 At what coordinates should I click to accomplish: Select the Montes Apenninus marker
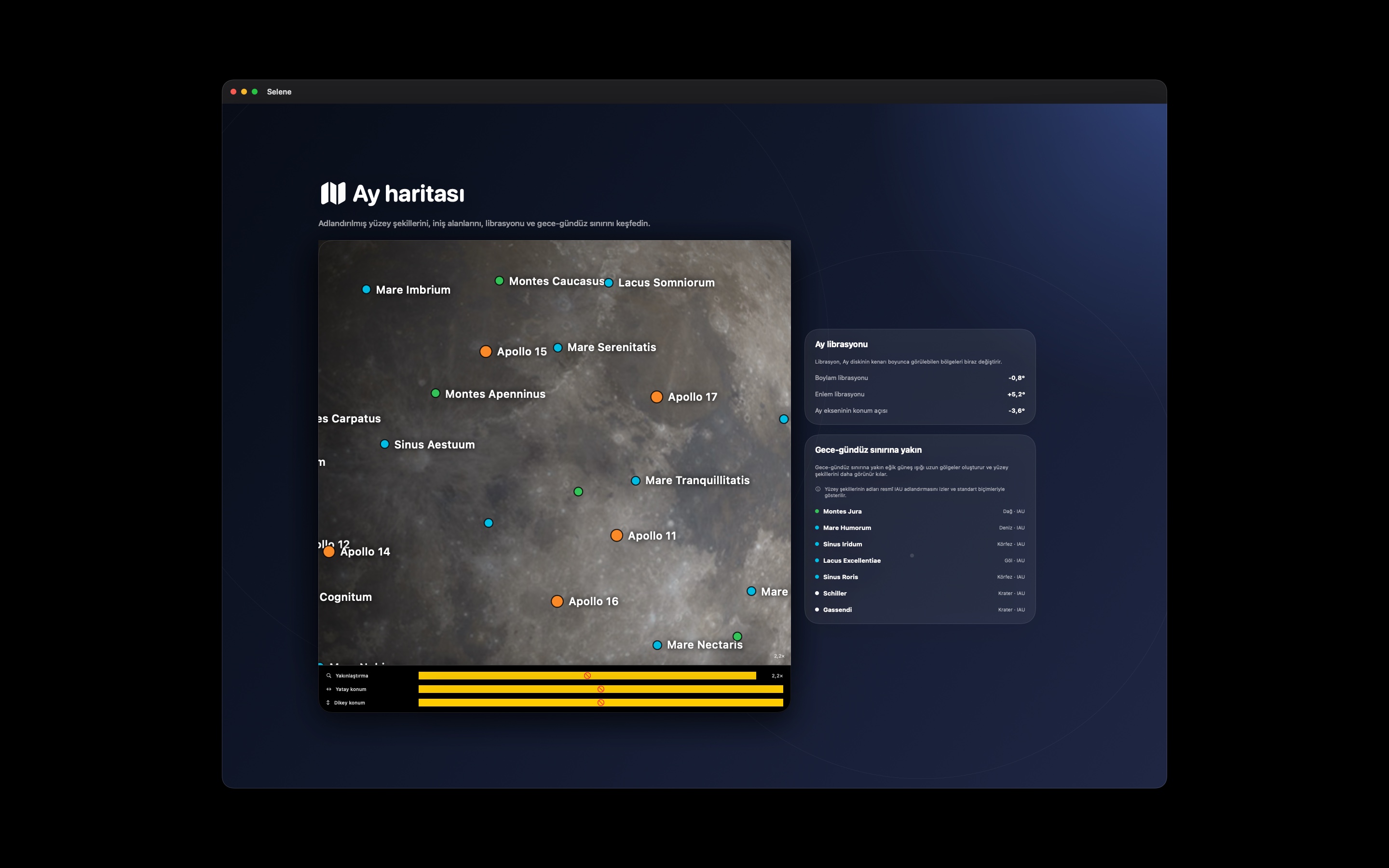(x=436, y=393)
